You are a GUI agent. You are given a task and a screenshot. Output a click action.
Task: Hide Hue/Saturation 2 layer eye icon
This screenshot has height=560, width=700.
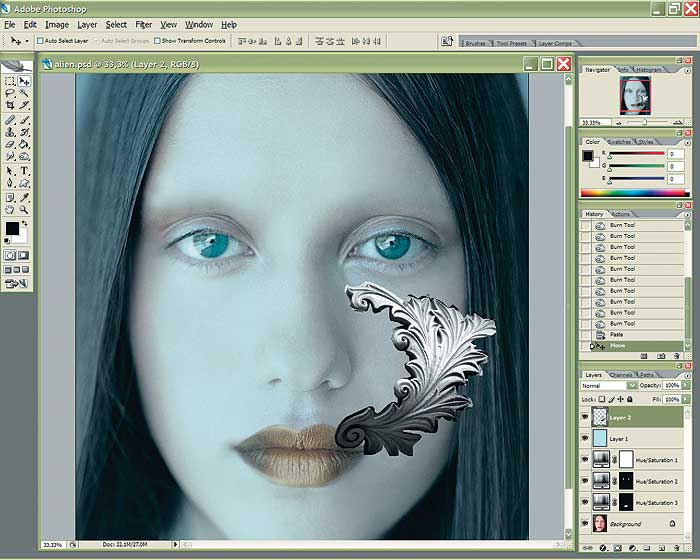585,481
